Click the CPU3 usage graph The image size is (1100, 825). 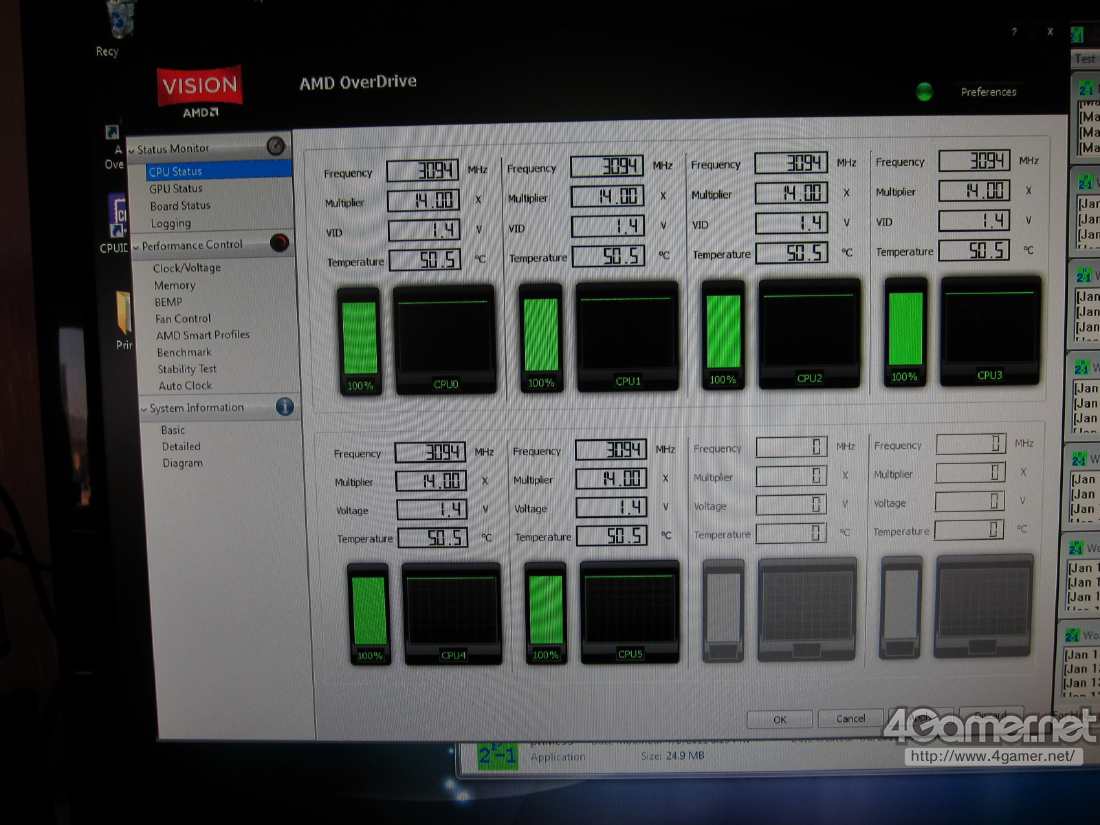990,331
